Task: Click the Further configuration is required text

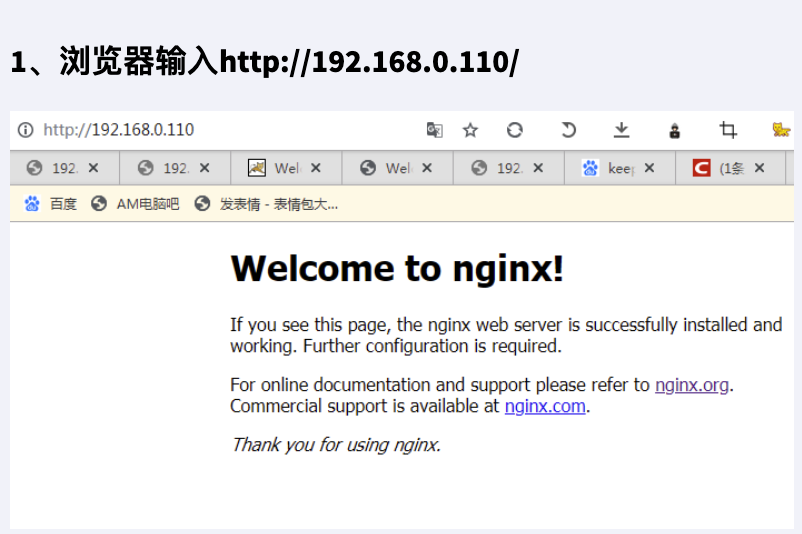Action: [x=432, y=346]
